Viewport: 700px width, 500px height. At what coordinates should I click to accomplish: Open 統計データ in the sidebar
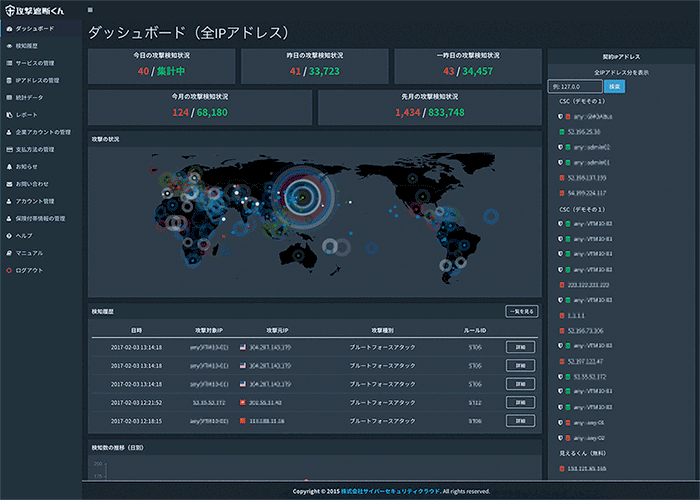pos(29,98)
